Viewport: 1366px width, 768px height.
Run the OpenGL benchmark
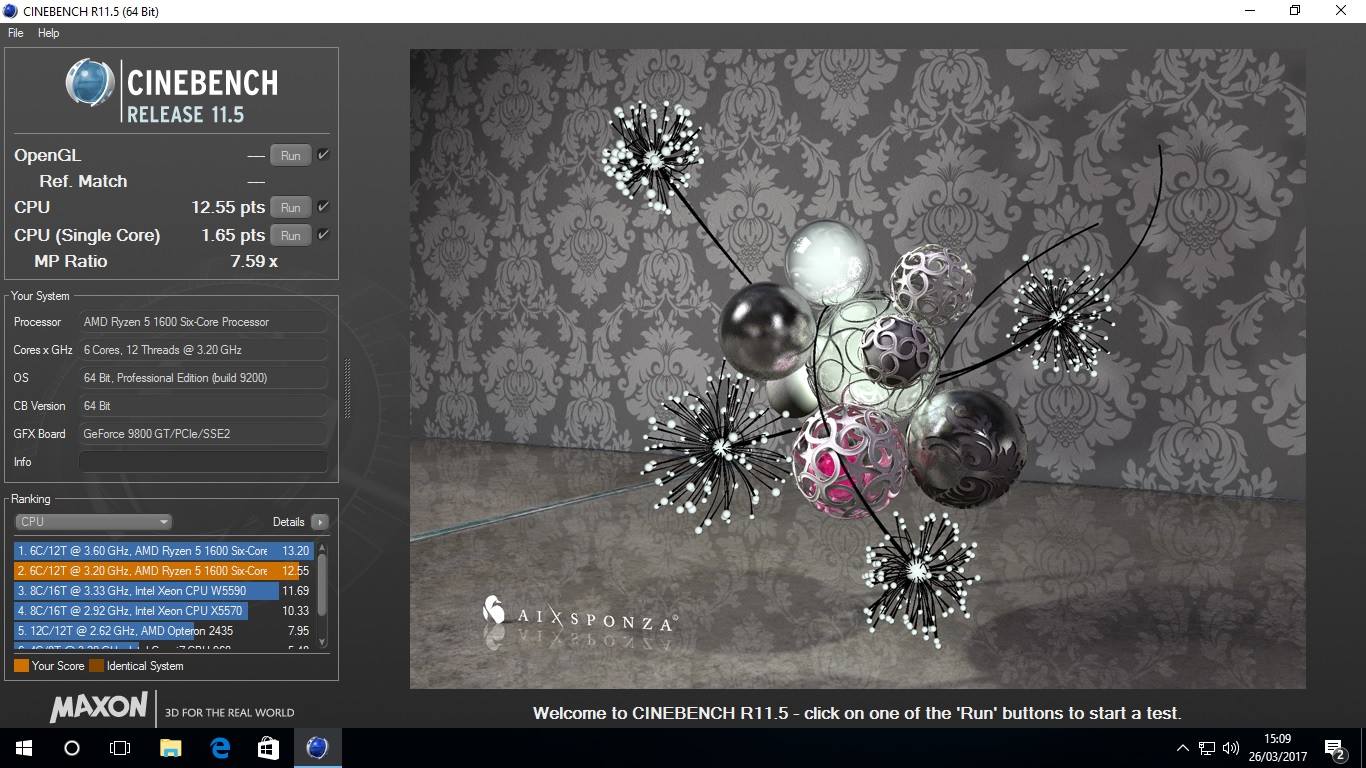coord(290,156)
